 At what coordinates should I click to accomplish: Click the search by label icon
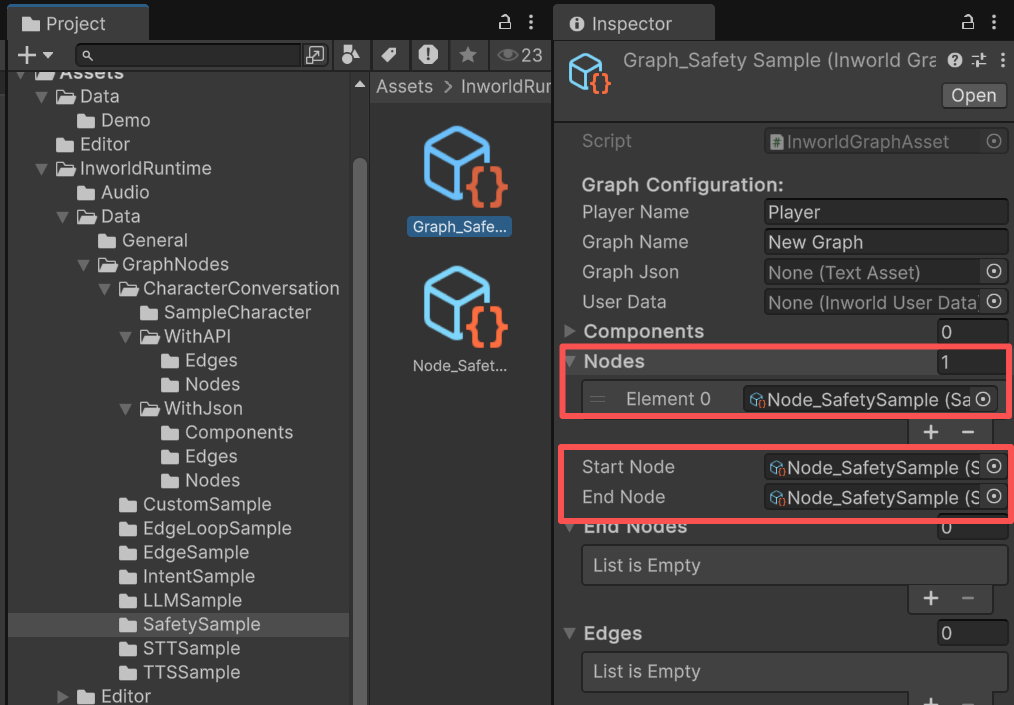click(x=389, y=55)
